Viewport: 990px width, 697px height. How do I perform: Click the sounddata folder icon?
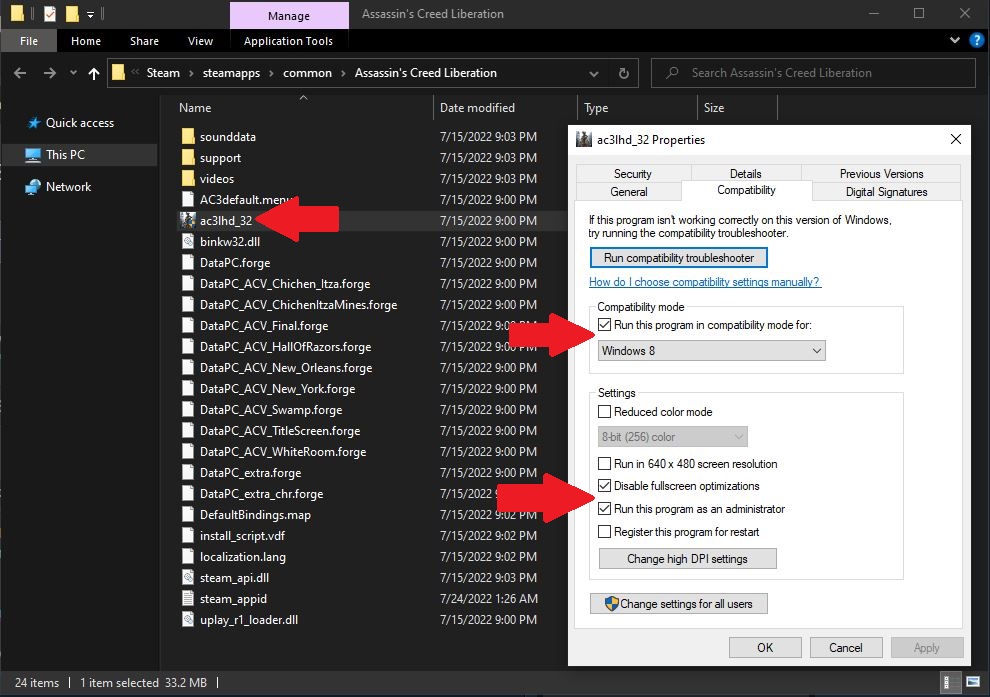coord(188,136)
